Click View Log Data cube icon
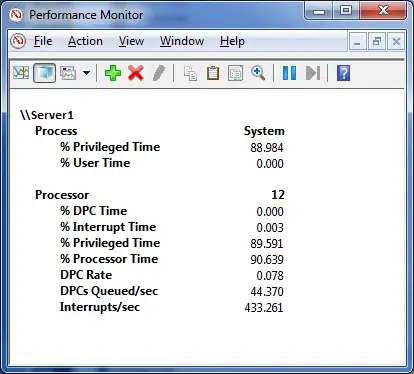 pyautogui.click(x=44, y=73)
